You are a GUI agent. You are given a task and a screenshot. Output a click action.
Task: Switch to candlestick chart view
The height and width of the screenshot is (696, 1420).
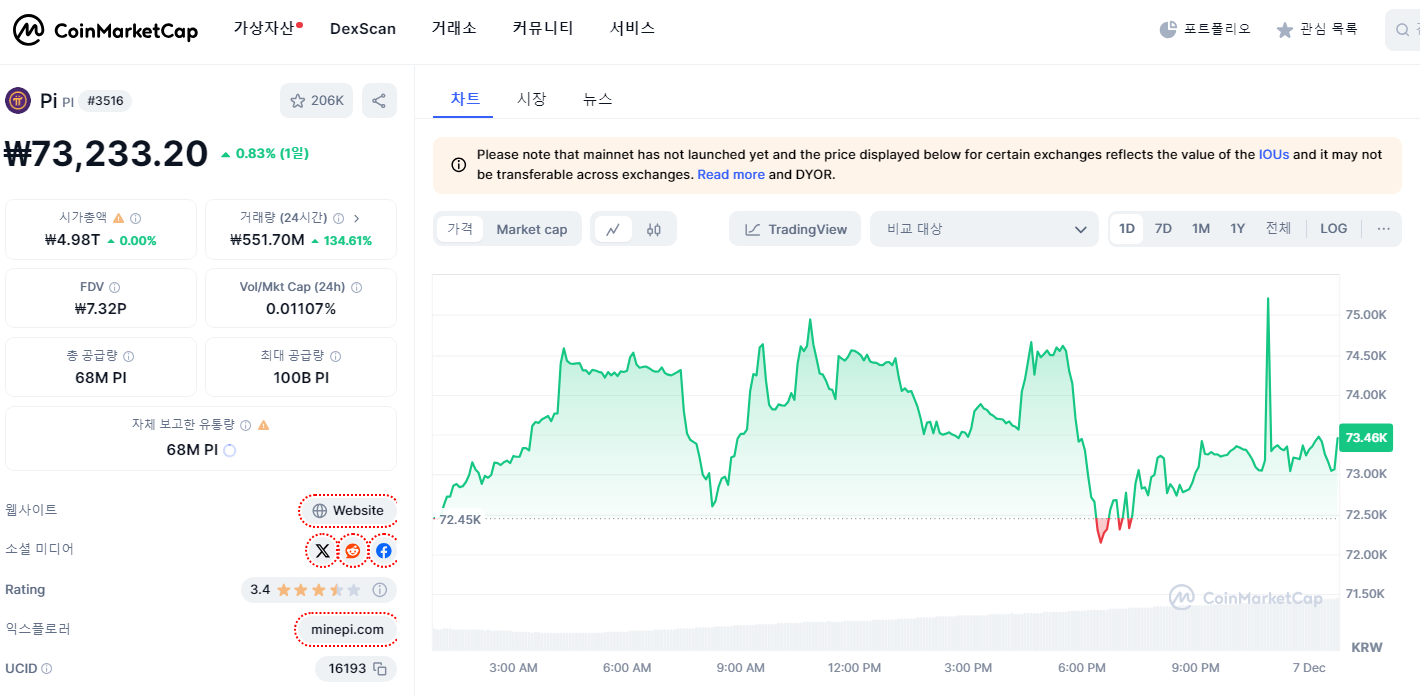coord(654,229)
